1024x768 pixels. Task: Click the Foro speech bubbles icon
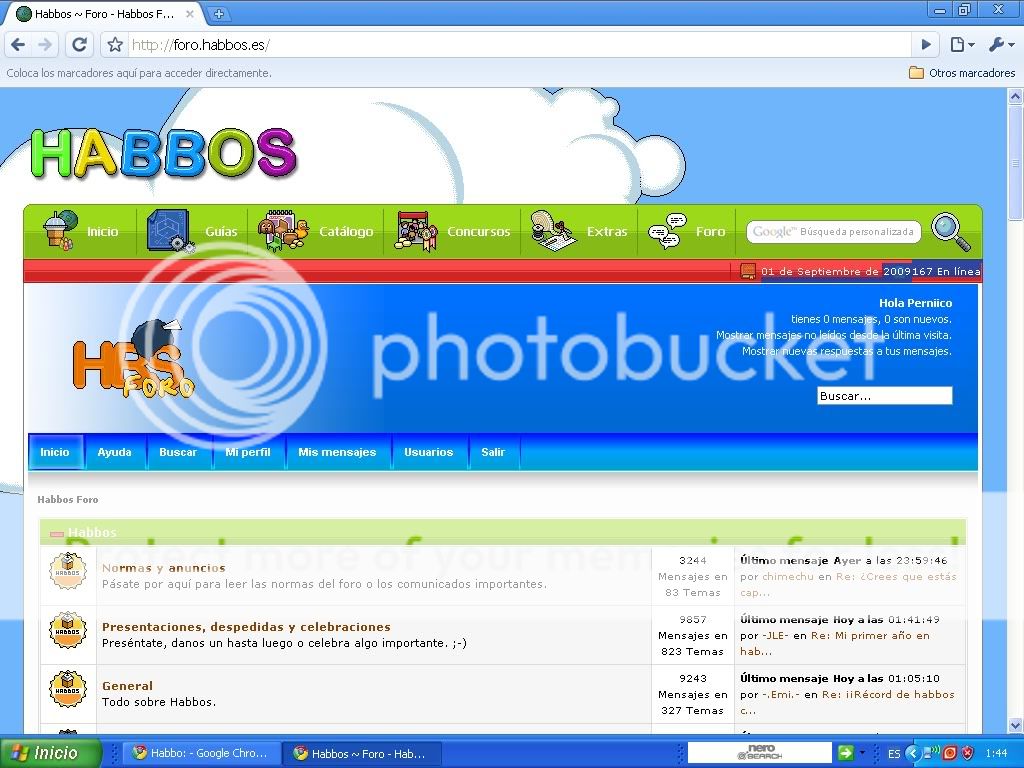(x=667, y=232)
